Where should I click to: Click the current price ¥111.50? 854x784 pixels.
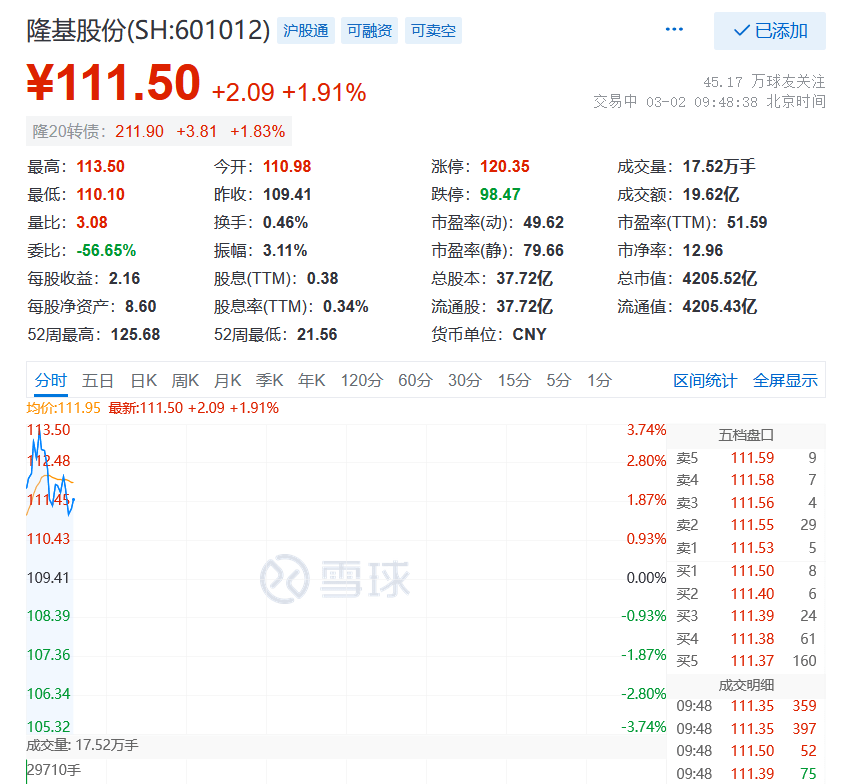pos(114,83)
